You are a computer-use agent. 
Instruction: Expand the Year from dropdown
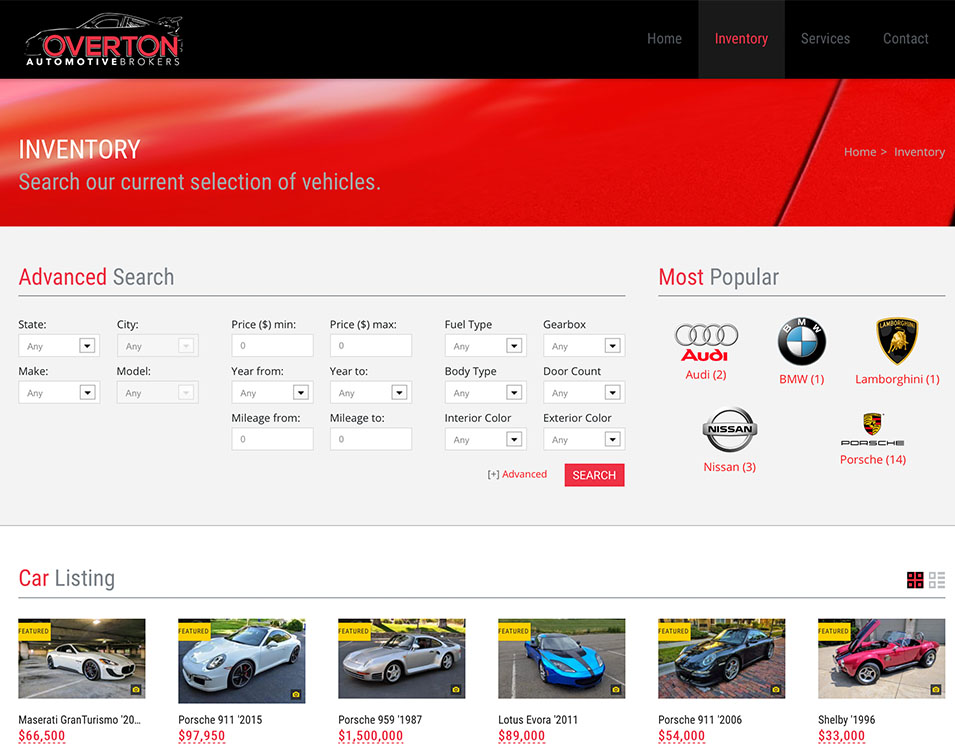(272, 393)
